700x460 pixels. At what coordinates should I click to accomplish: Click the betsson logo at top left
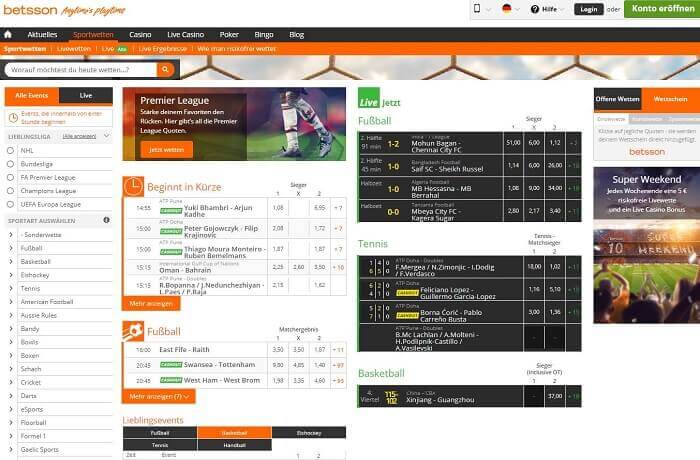click(30, 10)
